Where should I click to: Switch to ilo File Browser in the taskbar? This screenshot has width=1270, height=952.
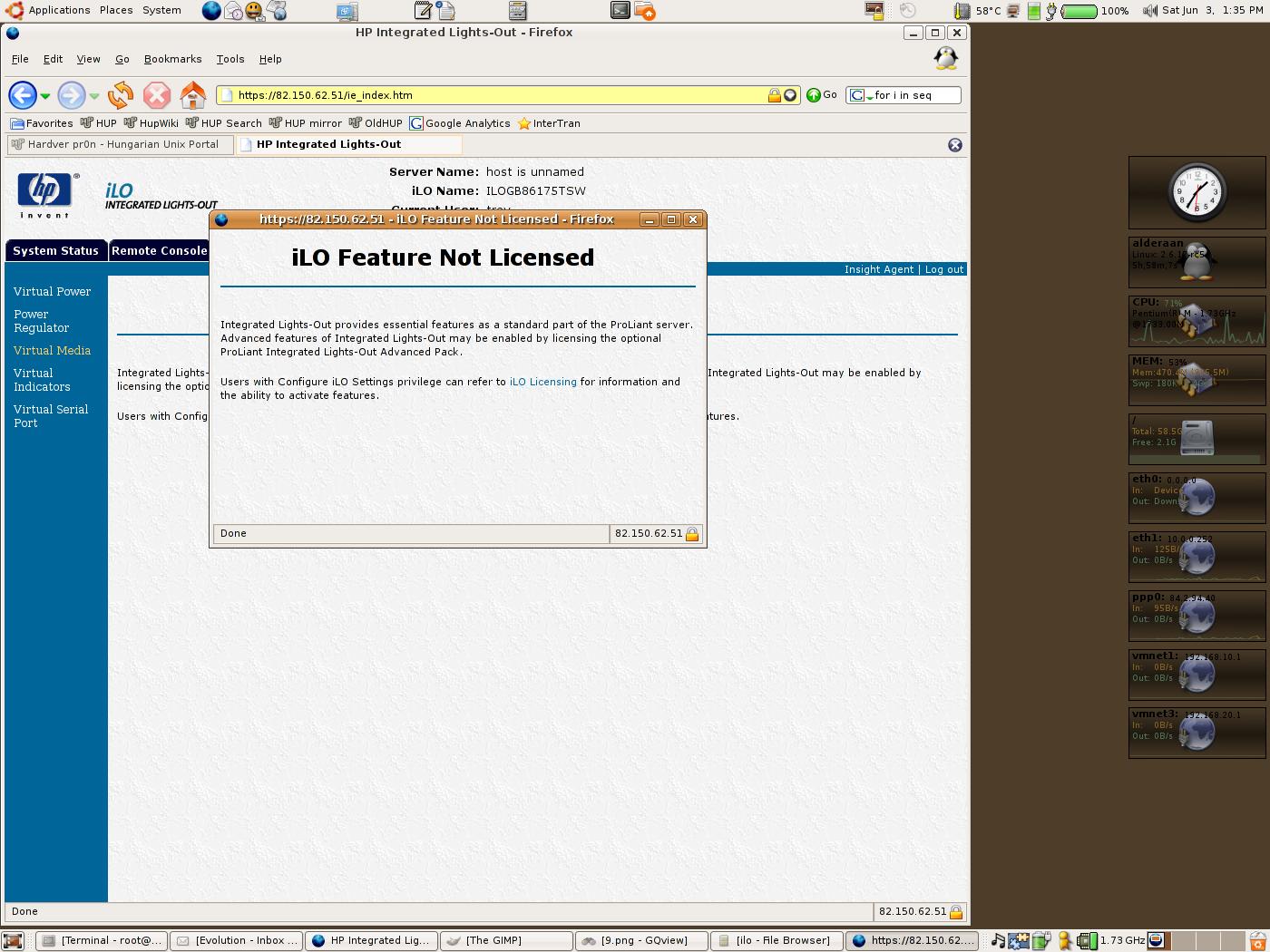(x=777, y=941)
